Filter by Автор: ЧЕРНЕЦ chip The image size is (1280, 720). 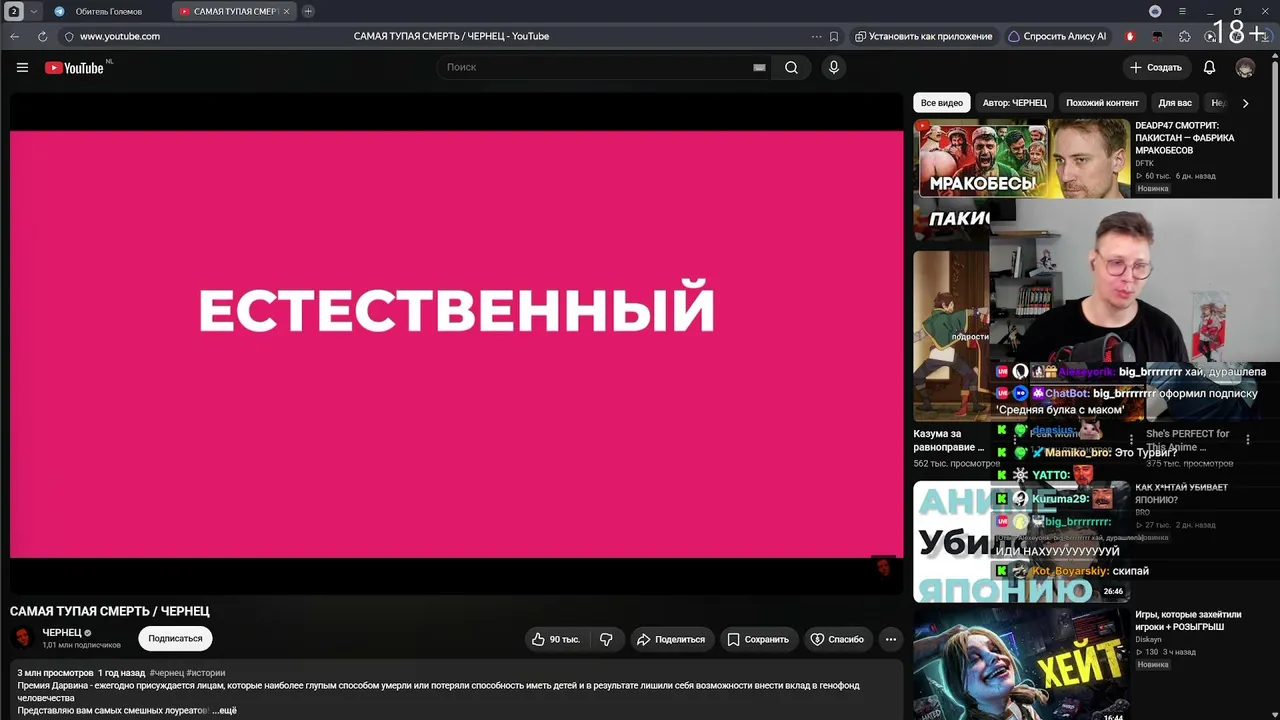[1014, 103]
